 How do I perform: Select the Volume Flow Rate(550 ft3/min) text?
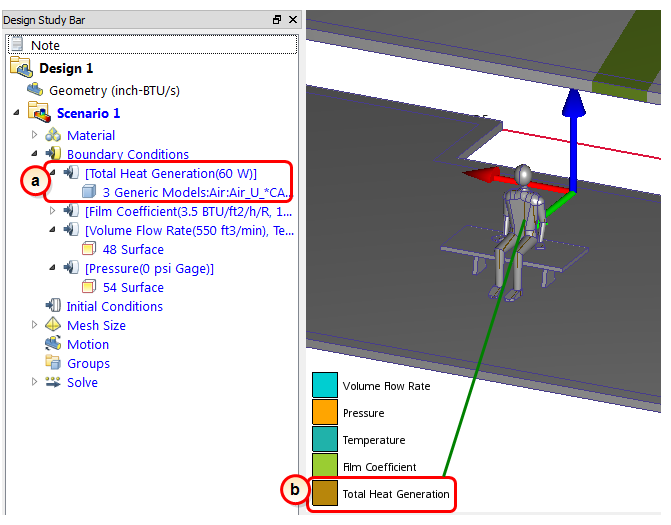pyautogui.click(x=190, y=230)
